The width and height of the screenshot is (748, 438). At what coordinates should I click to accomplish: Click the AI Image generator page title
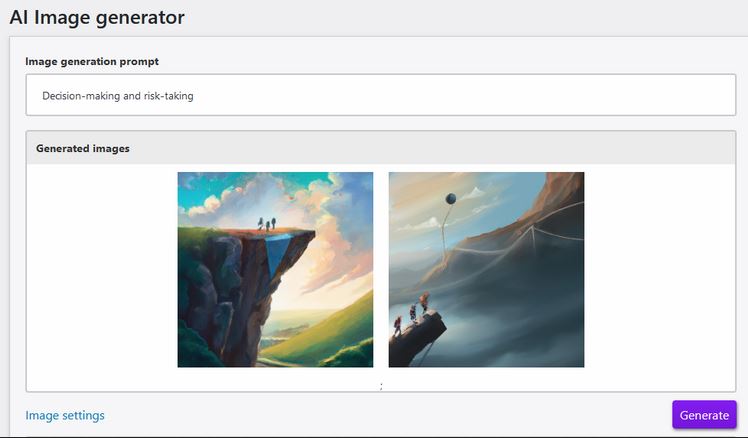click(97, 18)
